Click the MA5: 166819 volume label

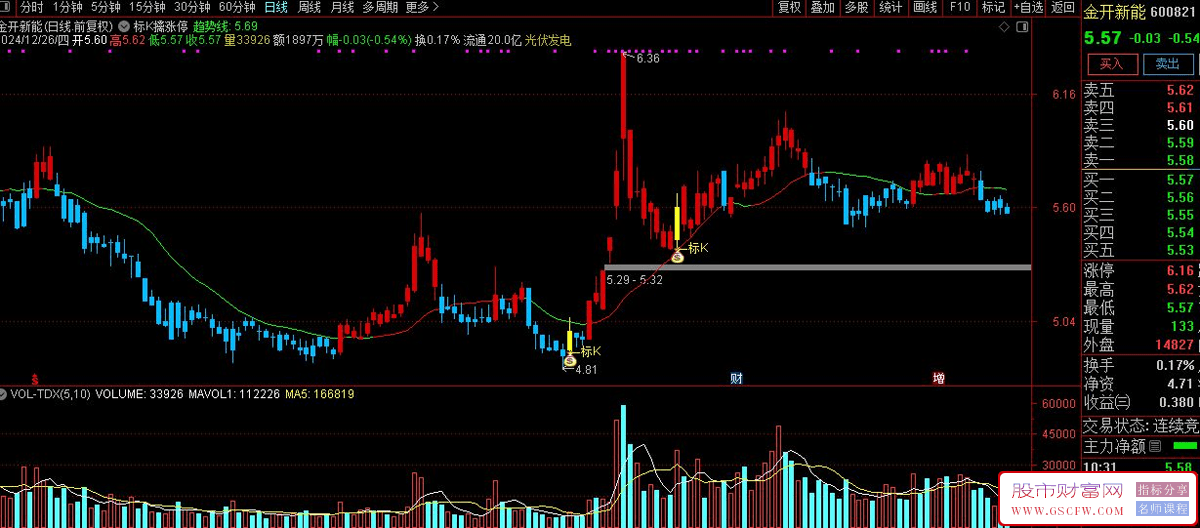click(x=320, y=394)
